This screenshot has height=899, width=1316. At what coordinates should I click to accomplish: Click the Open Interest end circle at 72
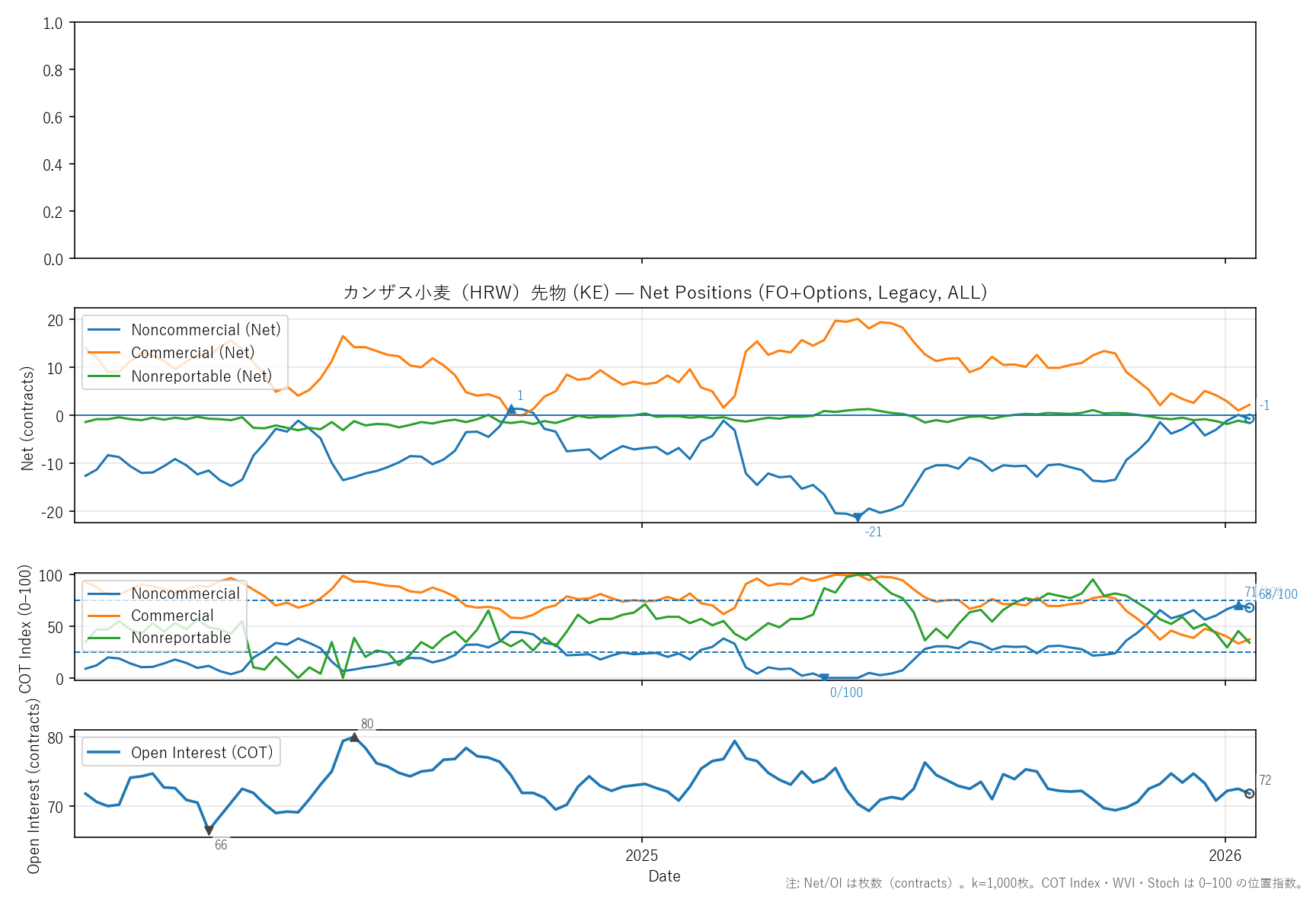click(1249, 793)
